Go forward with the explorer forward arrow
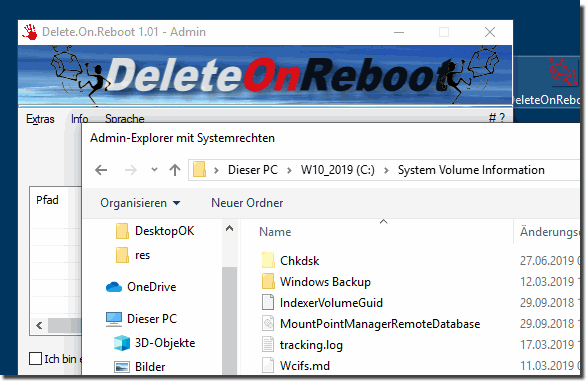 tap(131, 170)
